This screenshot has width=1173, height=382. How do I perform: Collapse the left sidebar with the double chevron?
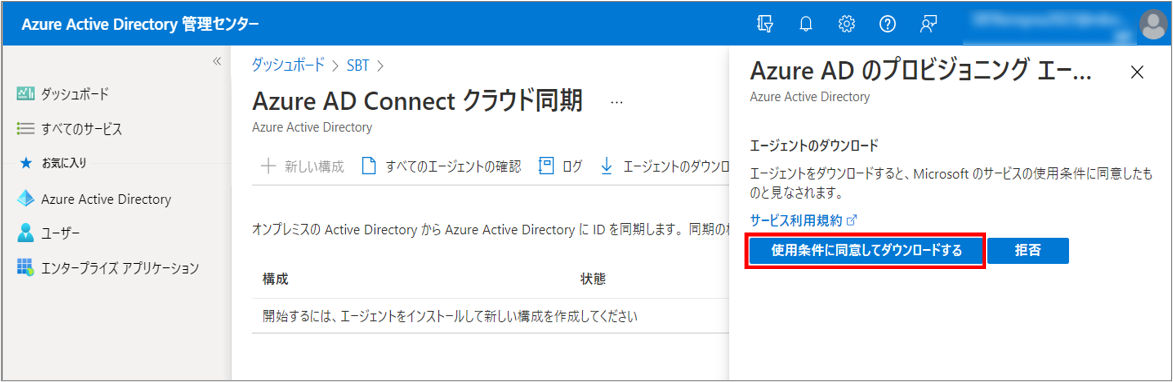coord(217,61)
